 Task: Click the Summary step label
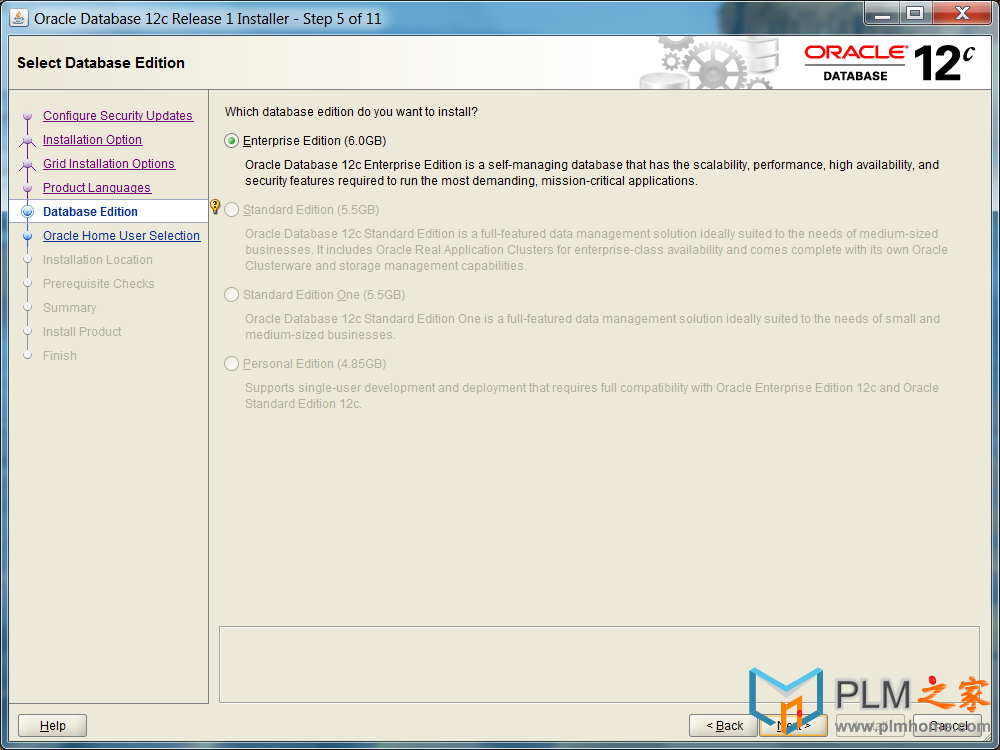click(x=70, y=308)
